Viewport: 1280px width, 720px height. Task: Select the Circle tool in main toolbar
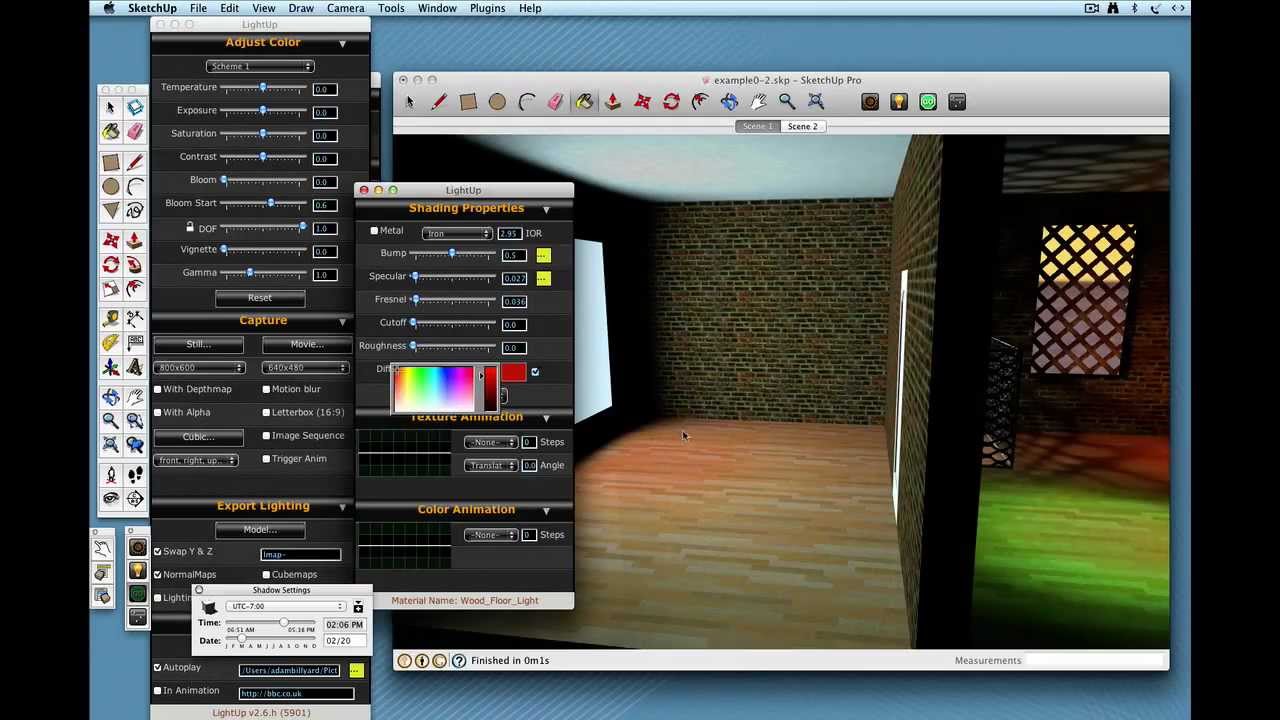tap(497, 102)
